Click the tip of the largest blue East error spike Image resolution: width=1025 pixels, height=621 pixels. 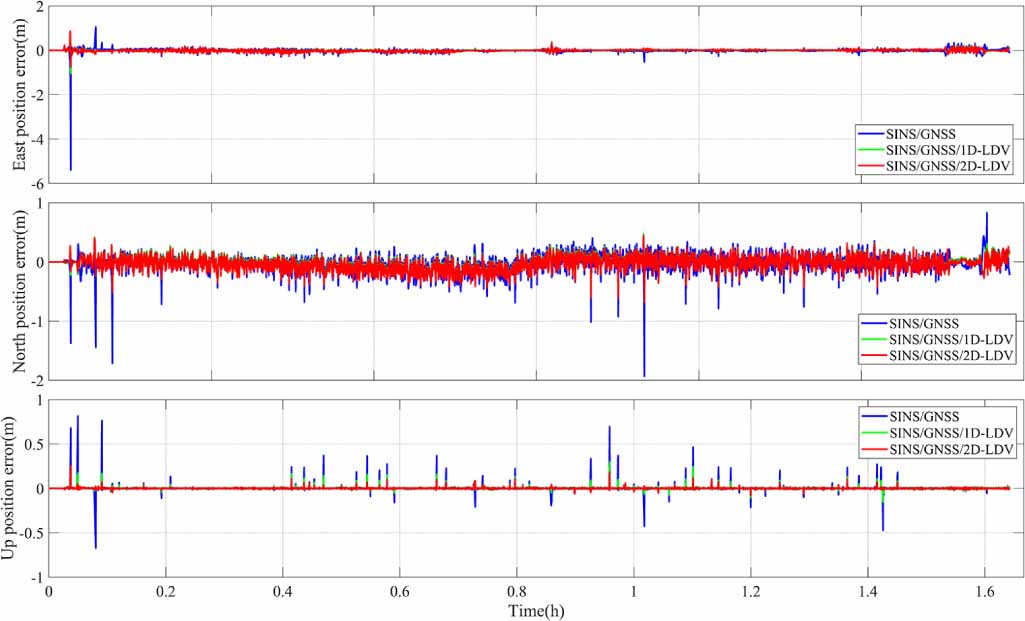(70, 170)
